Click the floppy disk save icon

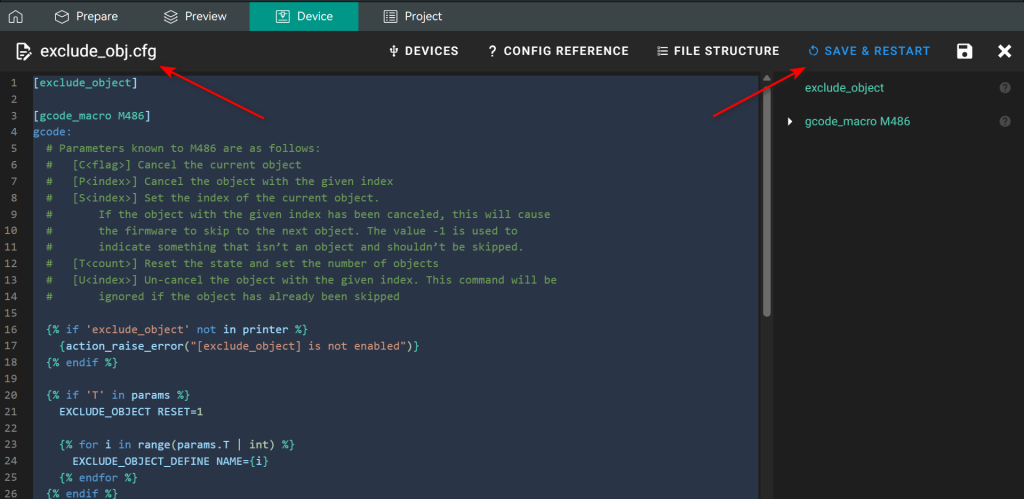pos(964,51)
